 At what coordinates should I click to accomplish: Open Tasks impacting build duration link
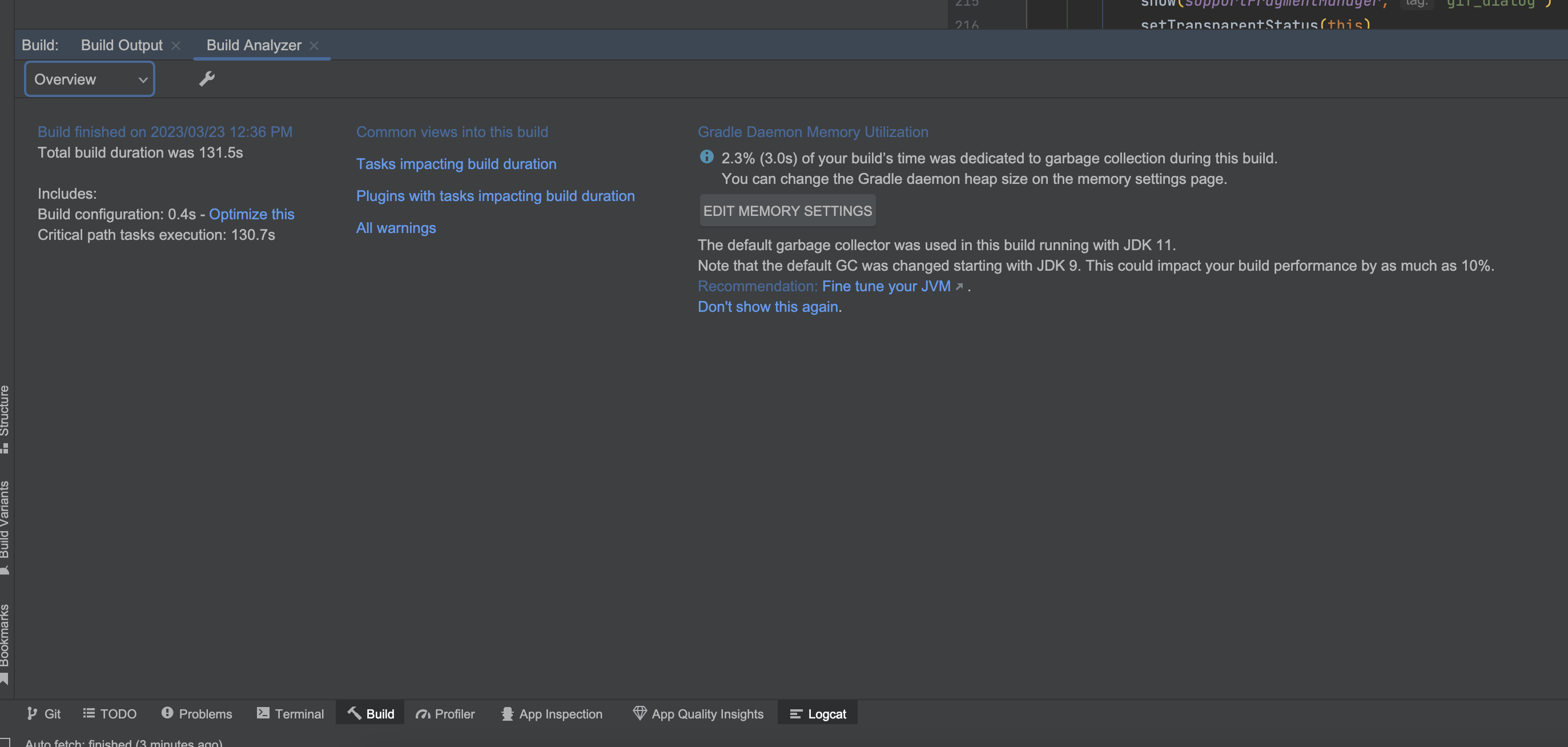[456, 164]
